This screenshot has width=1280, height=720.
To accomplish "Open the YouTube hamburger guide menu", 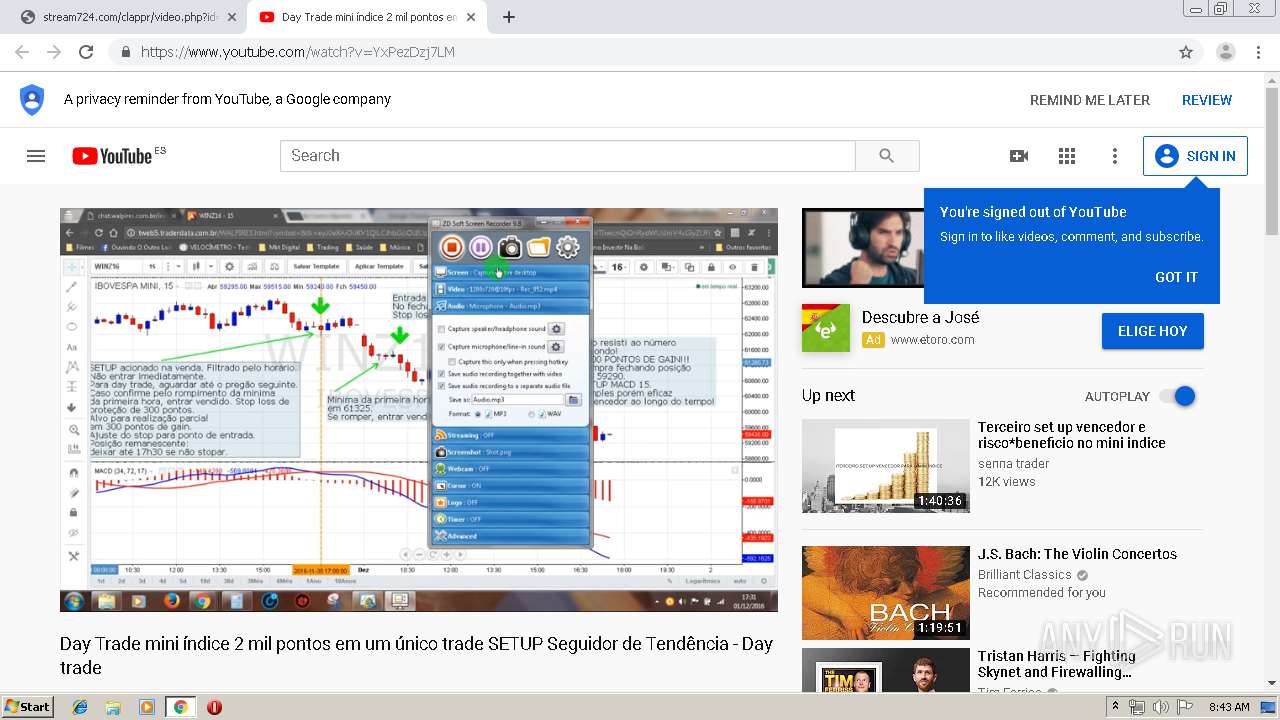I will (x=36, y=156).
